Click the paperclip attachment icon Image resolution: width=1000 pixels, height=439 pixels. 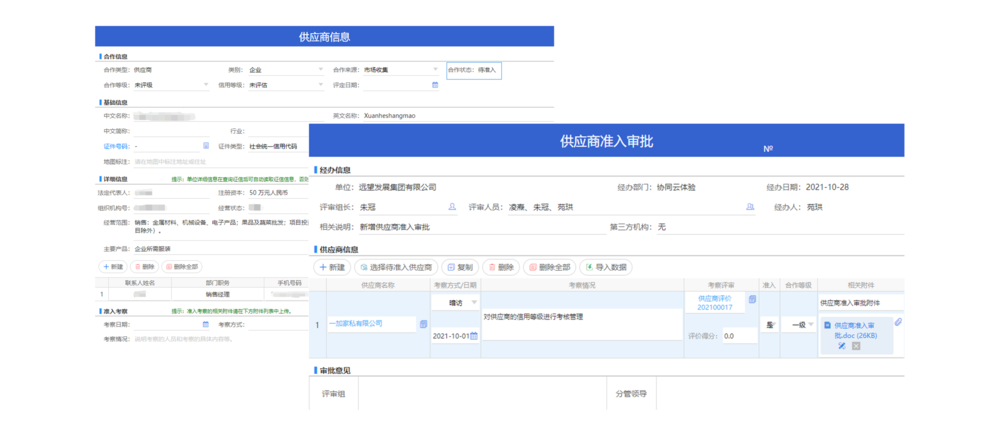[898, 322]
